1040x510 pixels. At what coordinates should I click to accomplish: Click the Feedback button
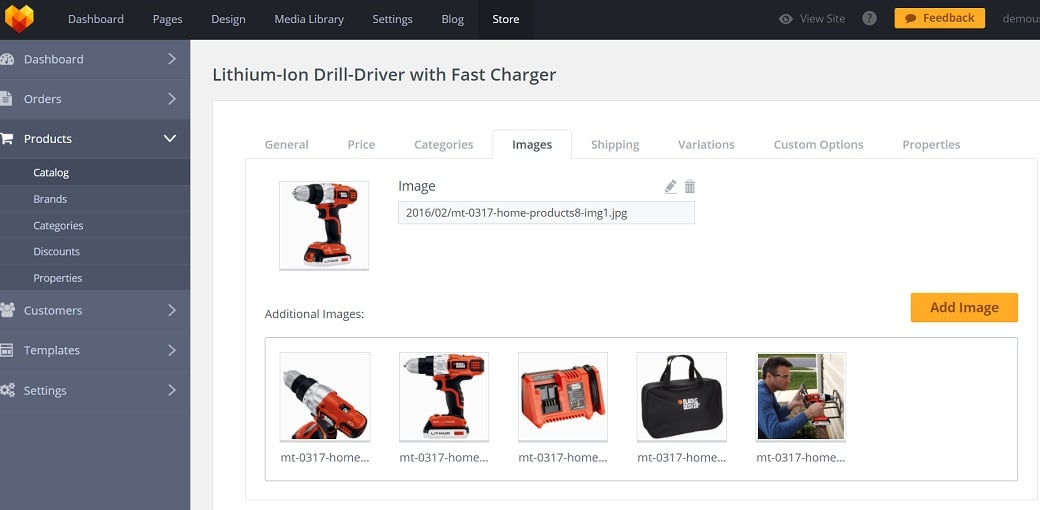[939, 18]
